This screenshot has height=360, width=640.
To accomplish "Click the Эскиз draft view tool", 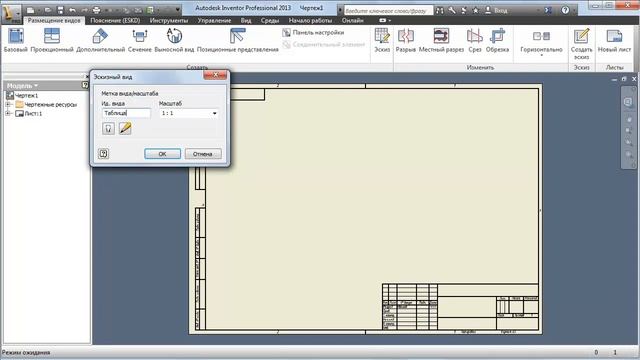I will point(382,40).
